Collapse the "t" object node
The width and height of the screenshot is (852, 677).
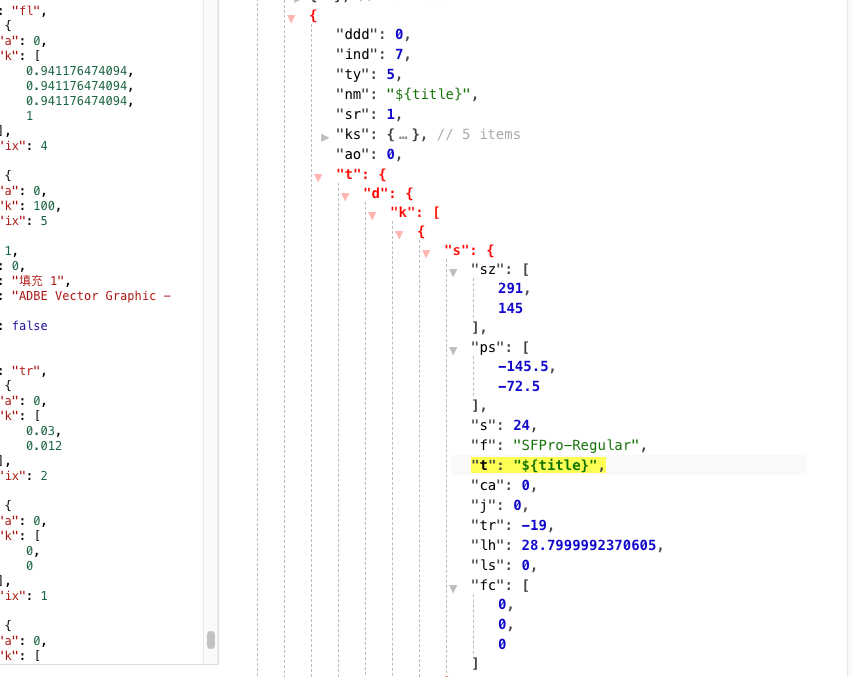318,177
